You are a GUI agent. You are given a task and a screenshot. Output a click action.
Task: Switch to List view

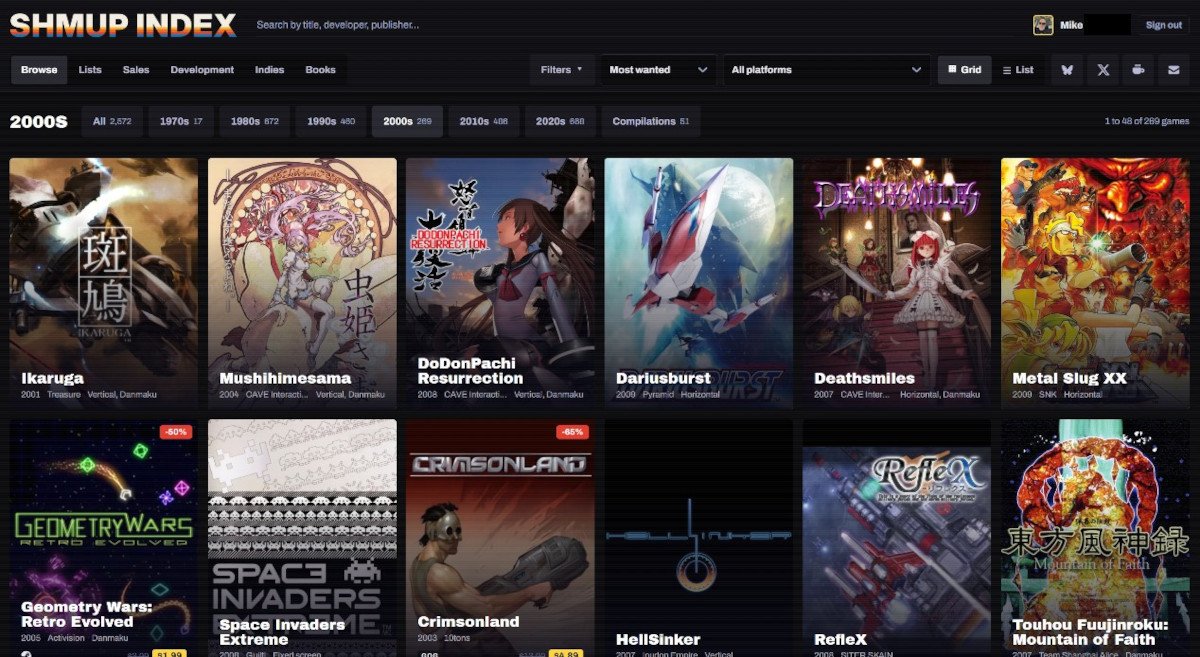[1018, 70]
